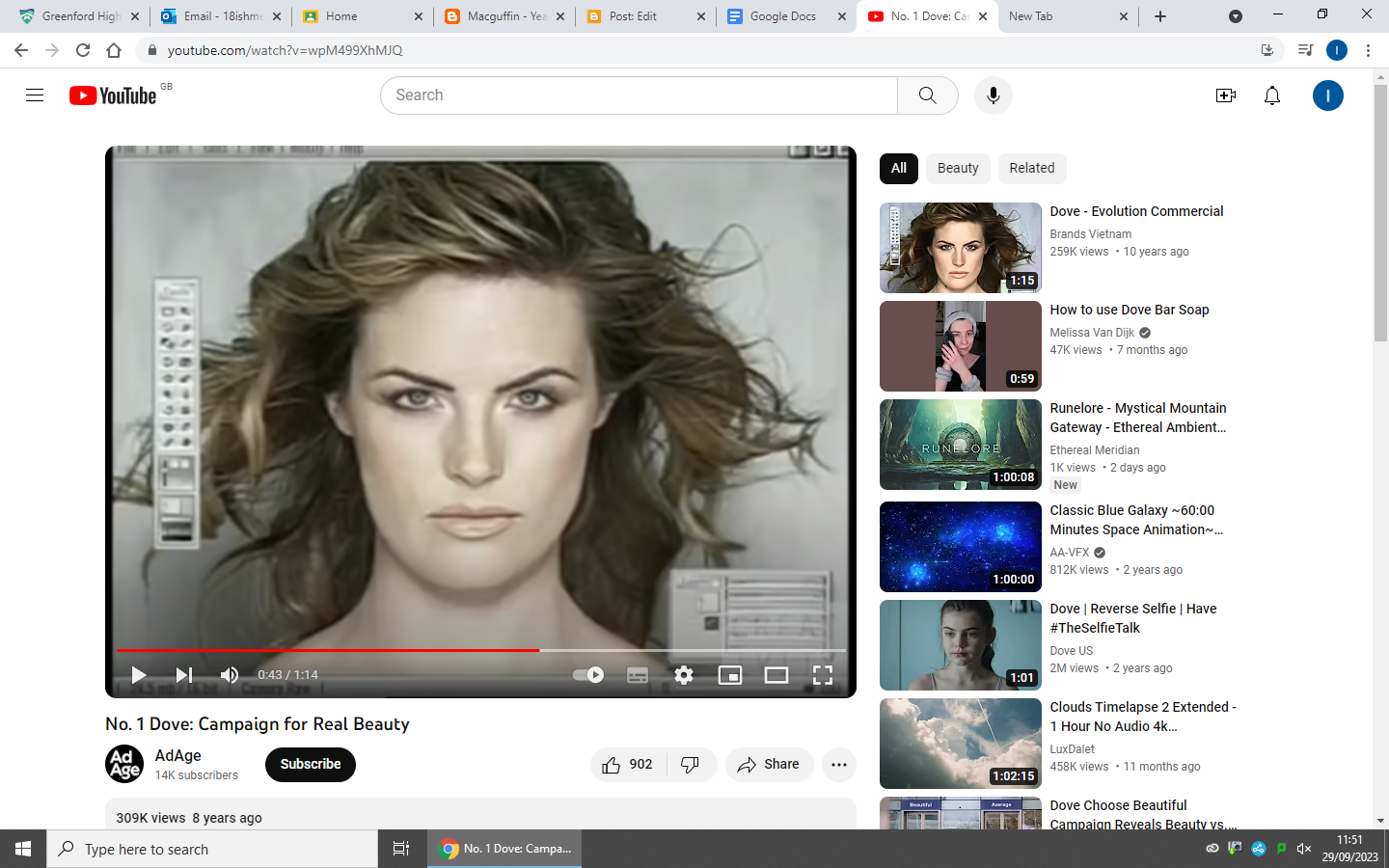Switch to theater mode
The width and height of the screenshot is (1389, 868).
coord(776,675)
